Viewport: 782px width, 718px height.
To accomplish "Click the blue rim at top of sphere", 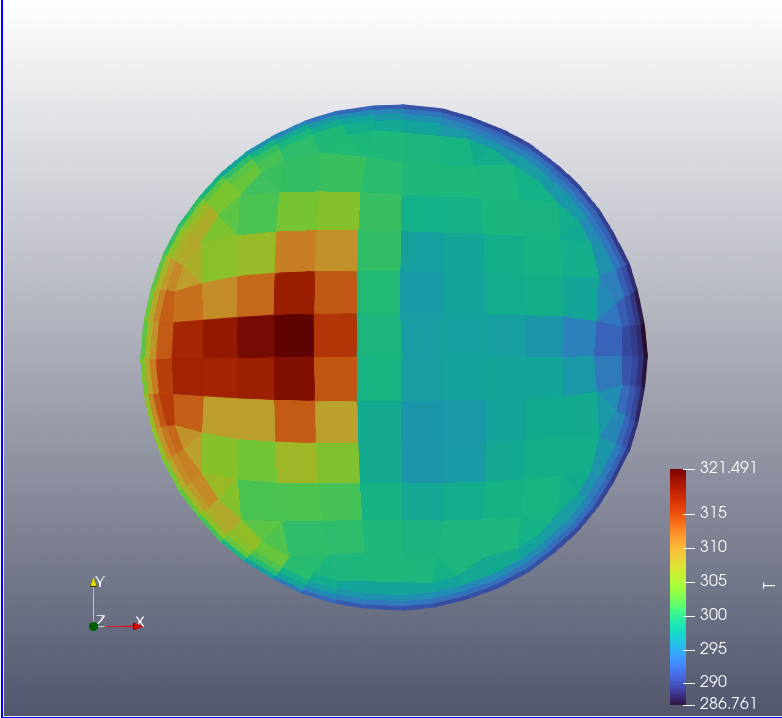I will click(400, 108).
